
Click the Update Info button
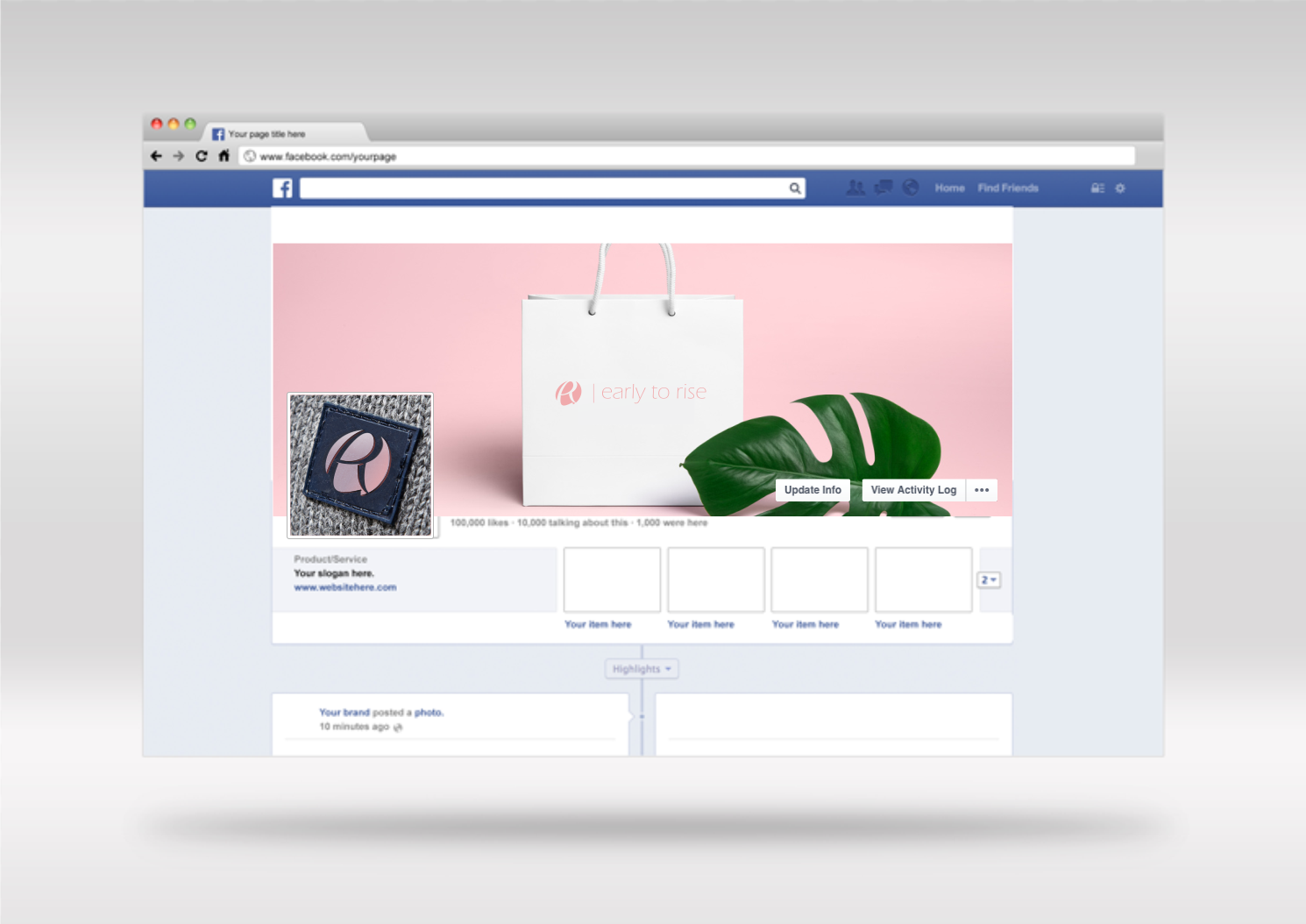[x=813, y=490]
